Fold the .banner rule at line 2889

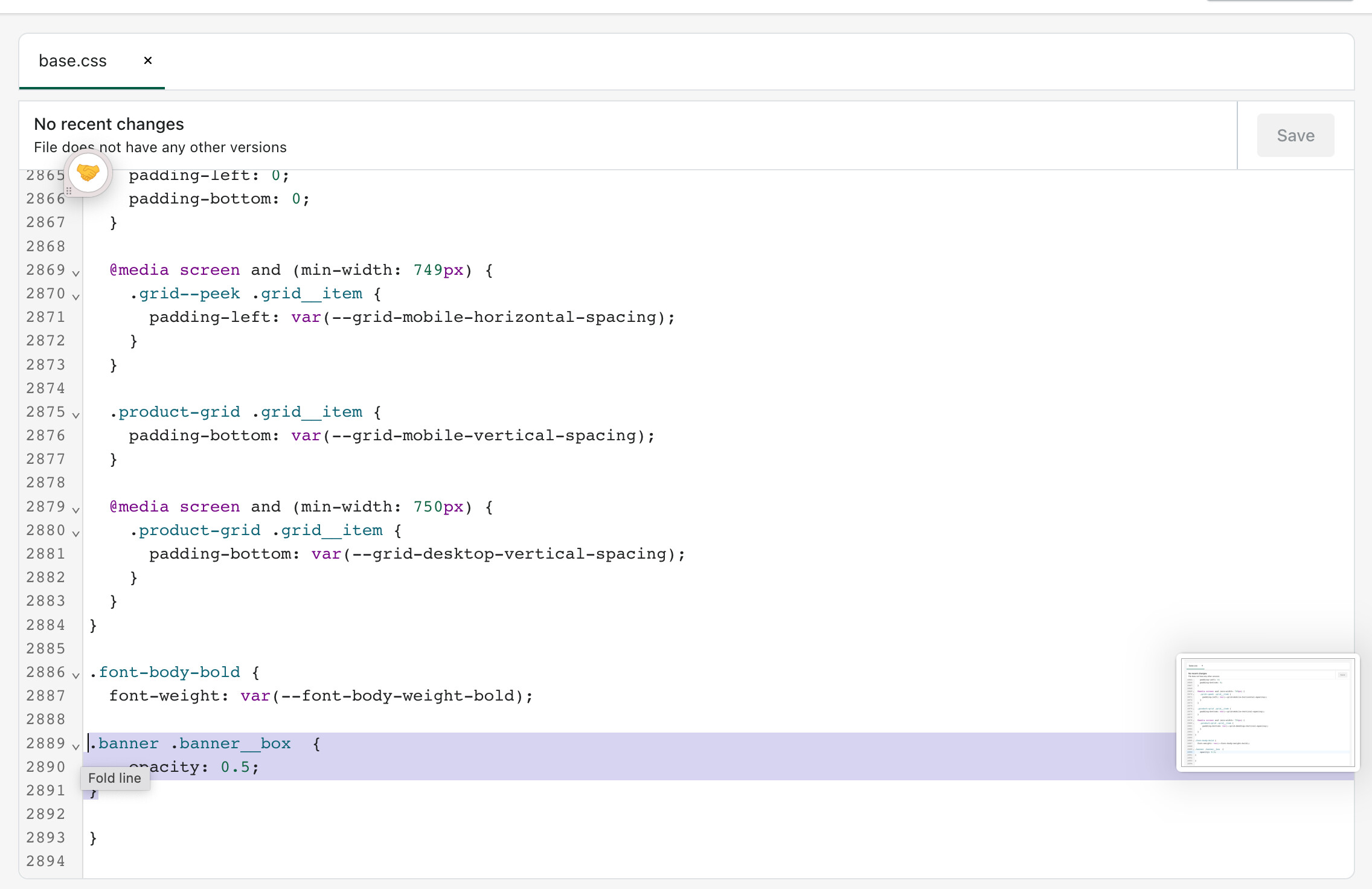point(76,746)
